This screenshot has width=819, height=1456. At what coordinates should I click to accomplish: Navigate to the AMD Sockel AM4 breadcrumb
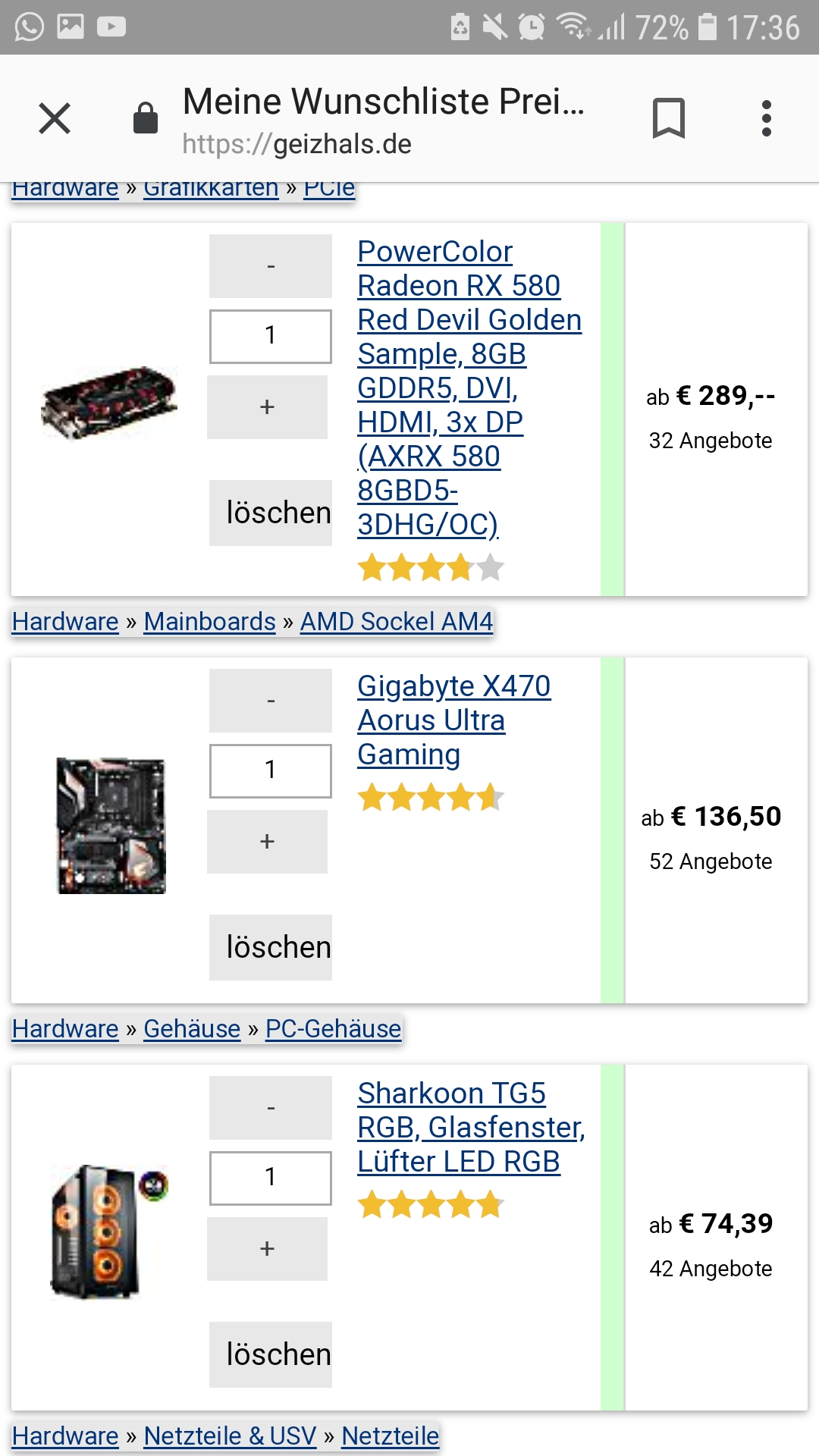(x=396, y=621)
